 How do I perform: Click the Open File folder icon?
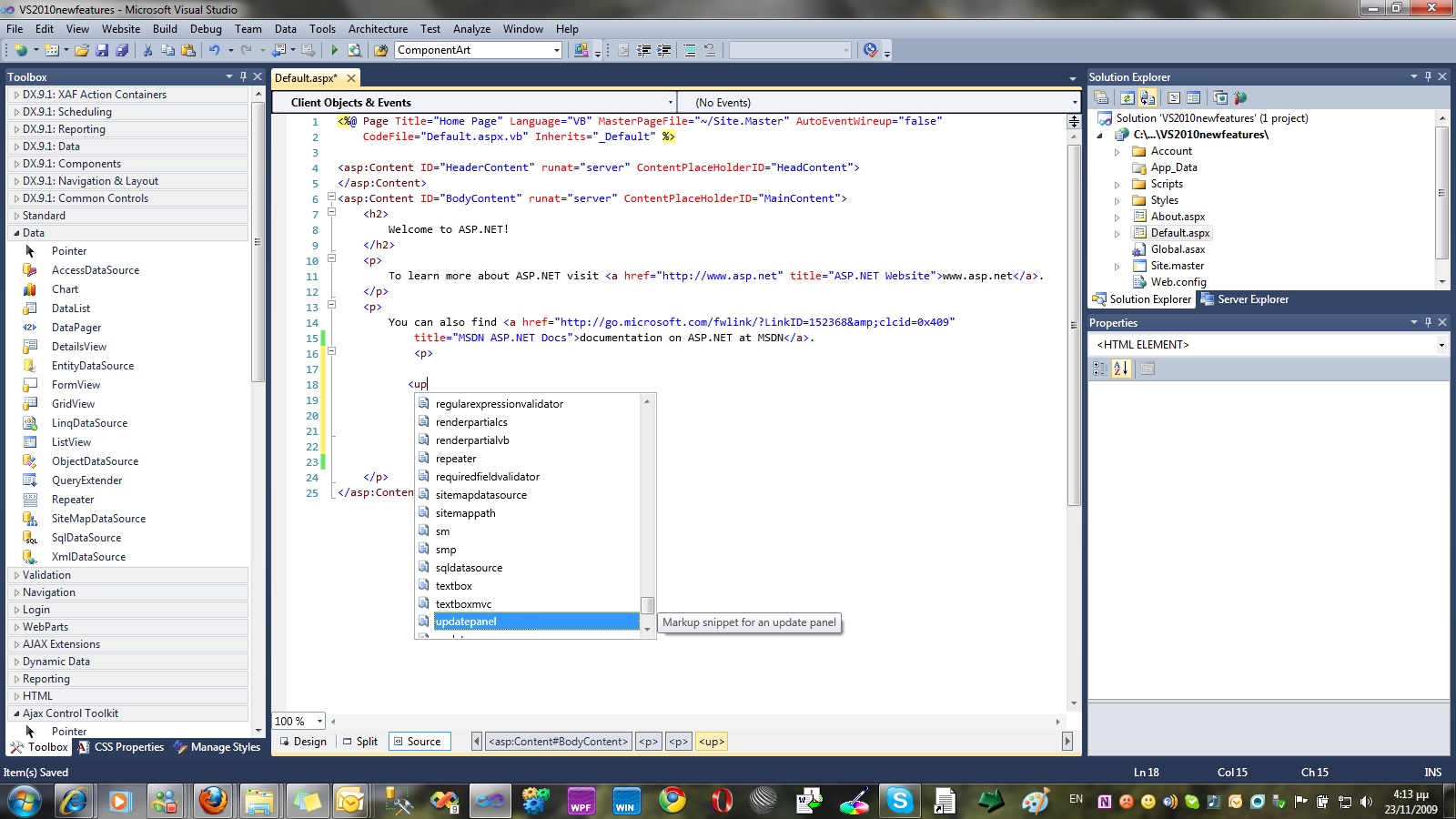click(x=82, y=50)
